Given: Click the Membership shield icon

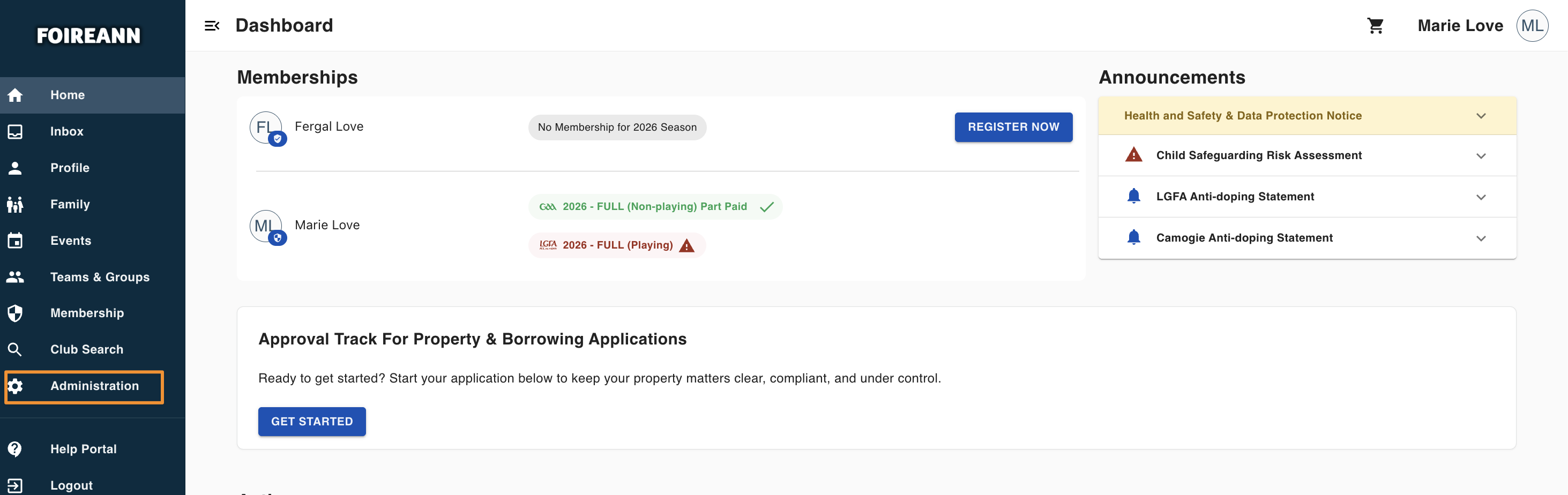Looking at the screenshot, I should click(x=15, y=313).
